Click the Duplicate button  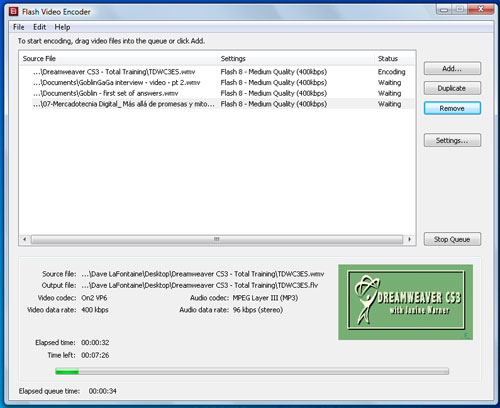(x=452, y=88)
